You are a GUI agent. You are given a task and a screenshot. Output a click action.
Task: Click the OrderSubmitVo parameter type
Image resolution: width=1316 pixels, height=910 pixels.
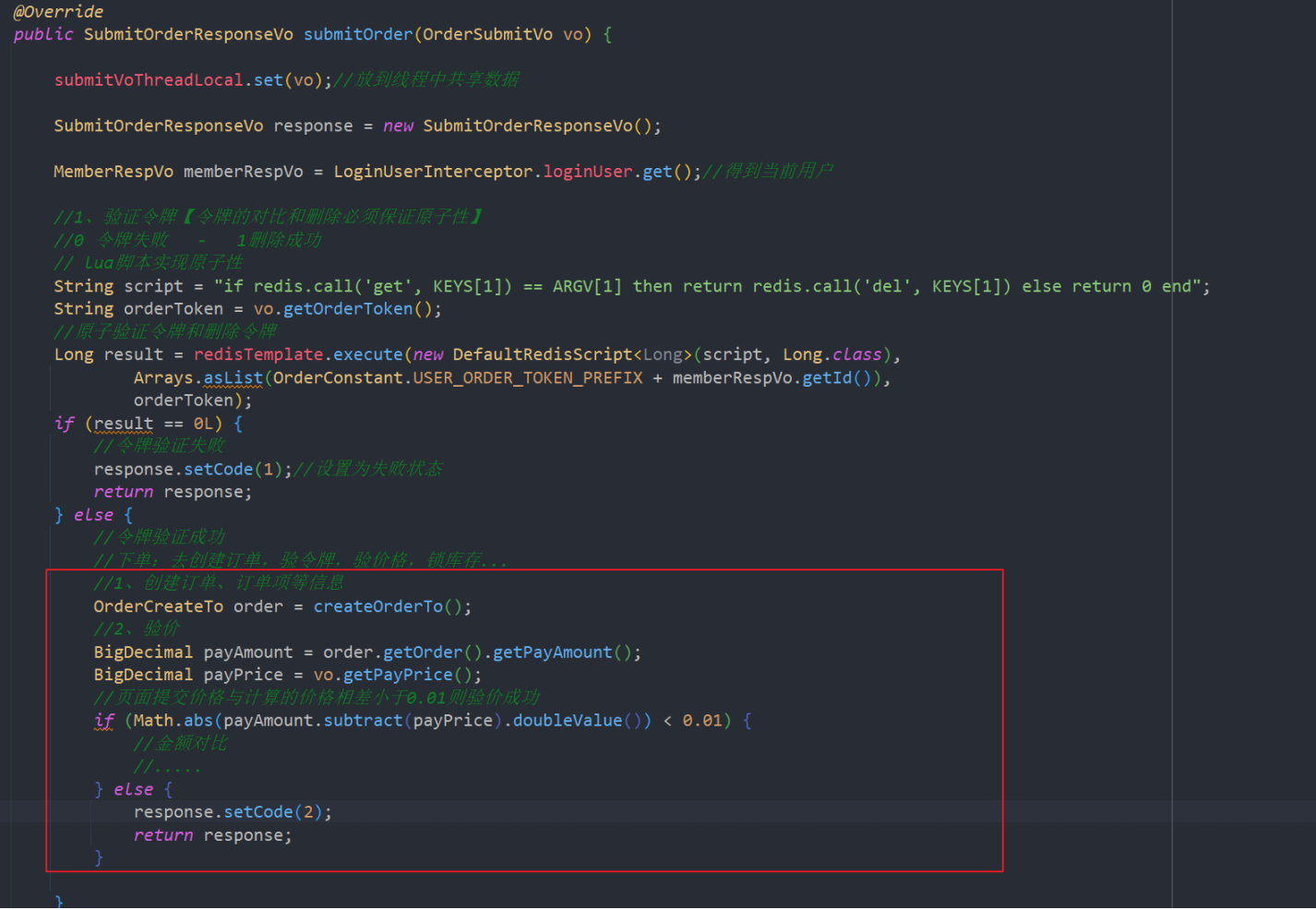(x=487, y=34)
